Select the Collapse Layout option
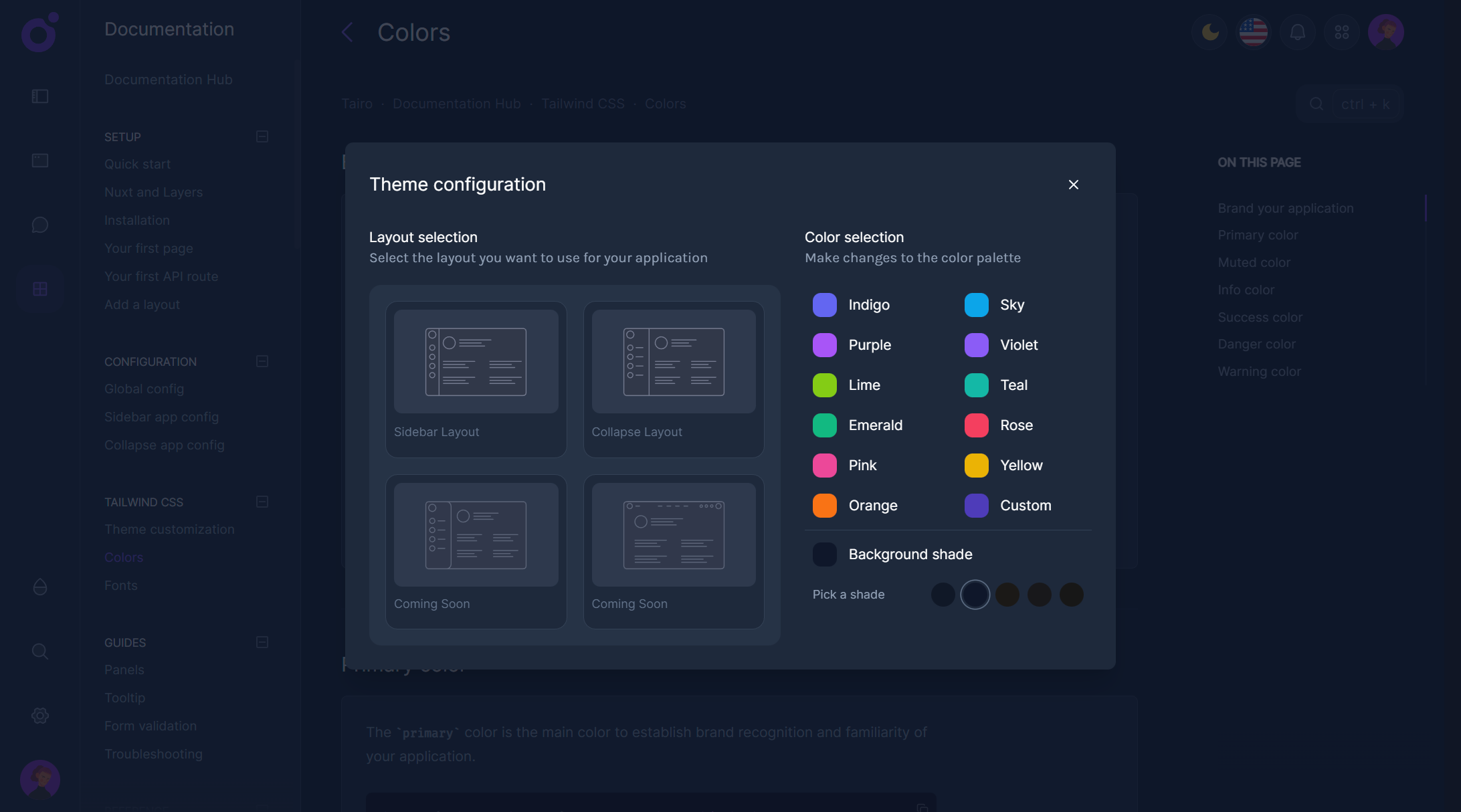This screenshot has height=812, width=1461. click(673, 379)
